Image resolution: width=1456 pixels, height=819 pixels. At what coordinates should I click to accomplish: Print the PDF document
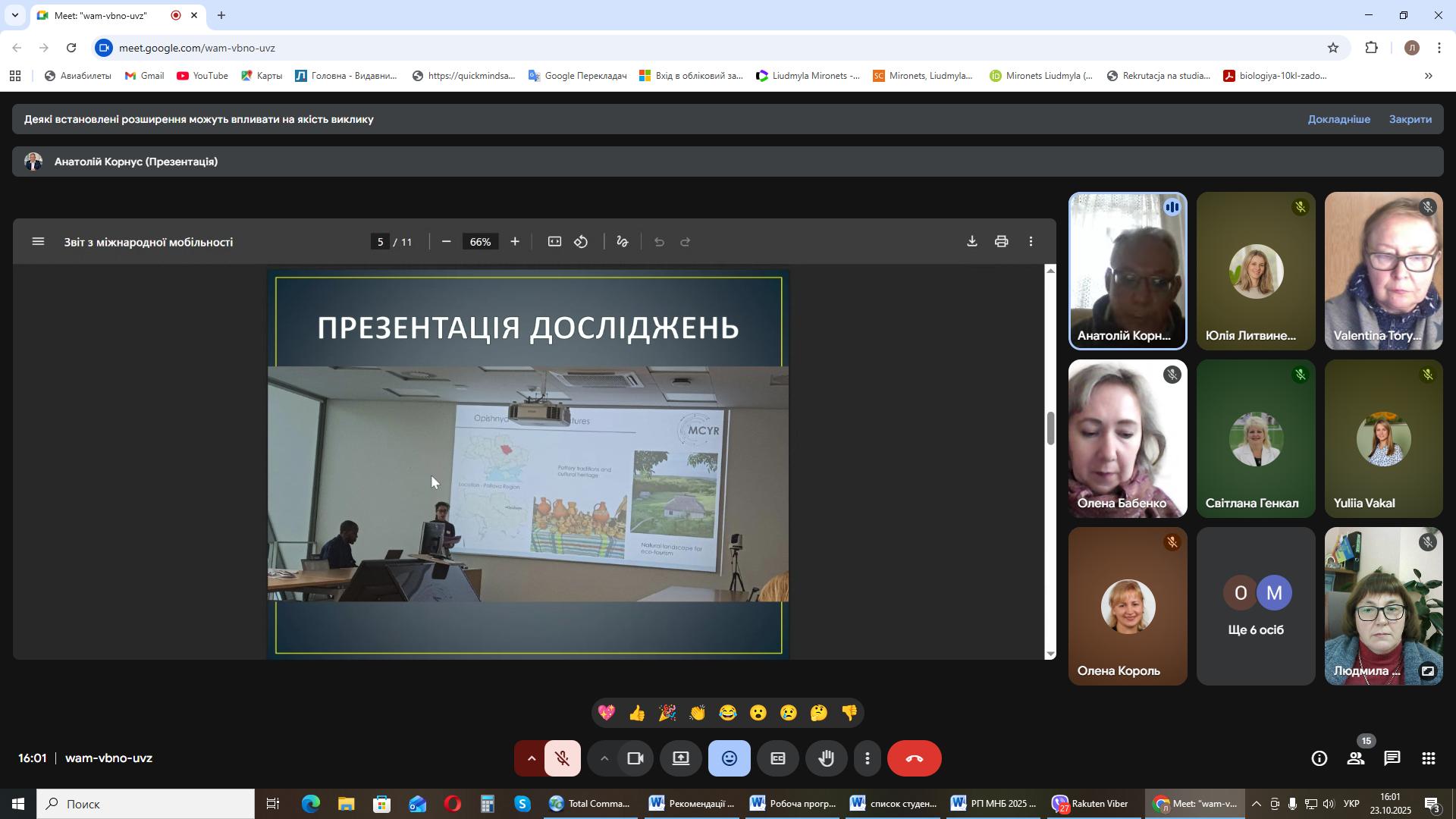pos(1001,242)
